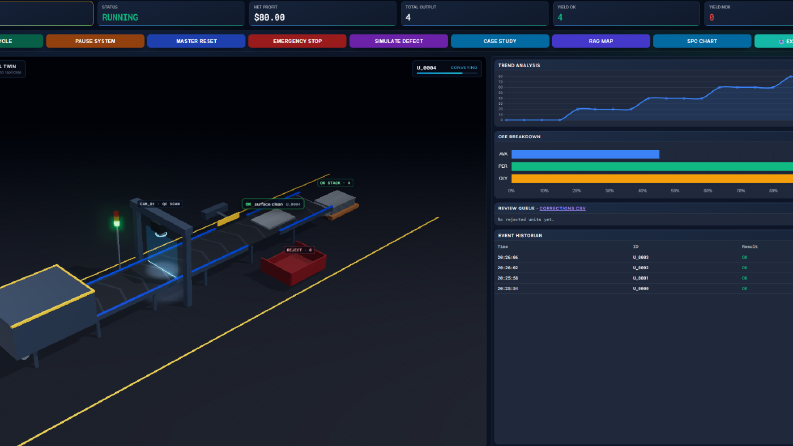
Task: Click the orange QLY bar in OEE Breakdown
Action: [x=652, y=179]
